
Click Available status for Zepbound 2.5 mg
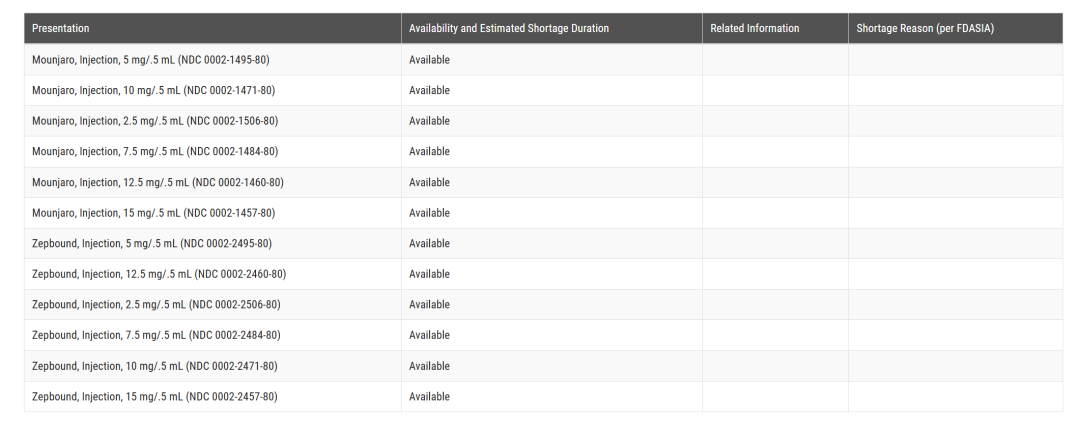(x=429, y=305)
